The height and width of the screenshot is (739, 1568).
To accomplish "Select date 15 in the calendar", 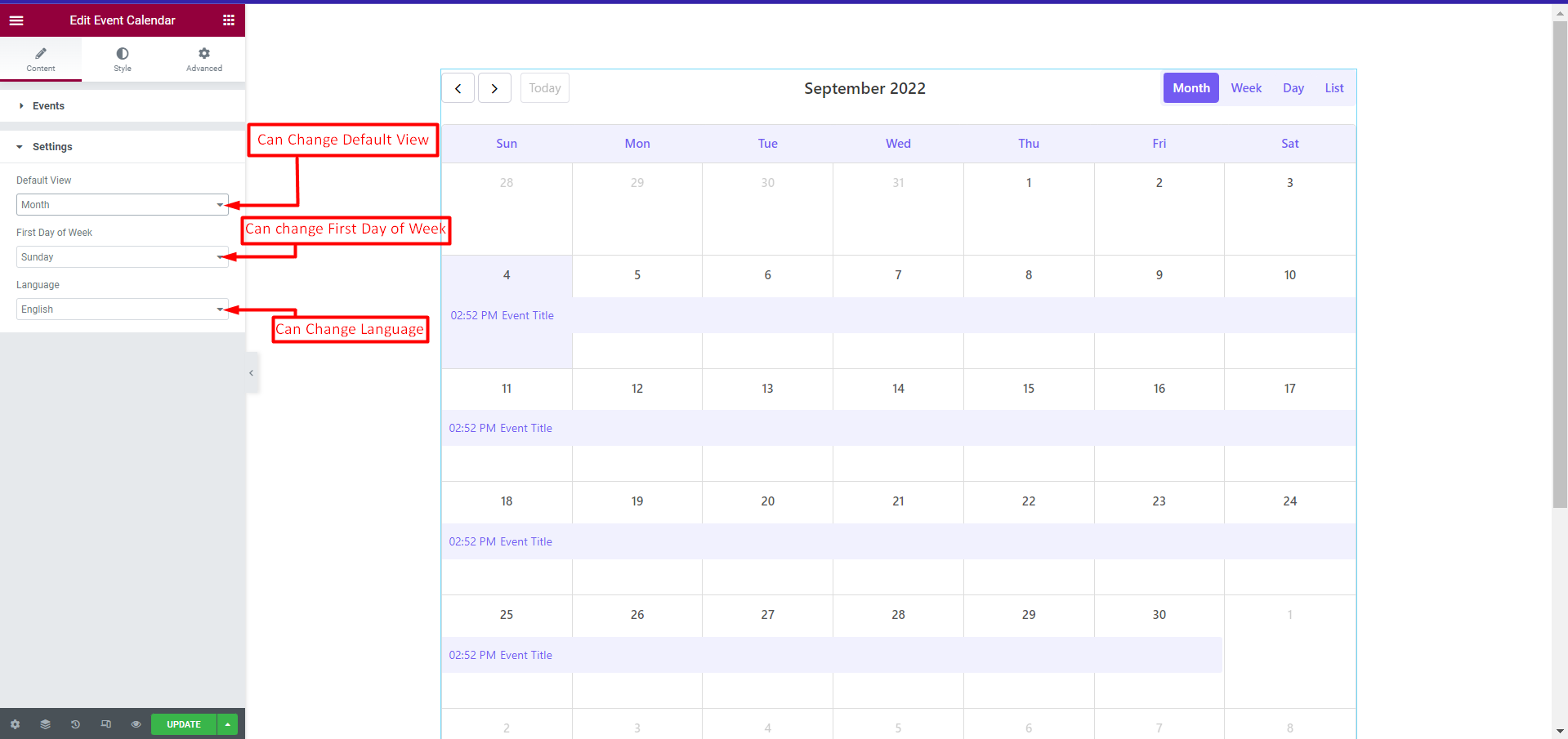I will pos(1029,389).
